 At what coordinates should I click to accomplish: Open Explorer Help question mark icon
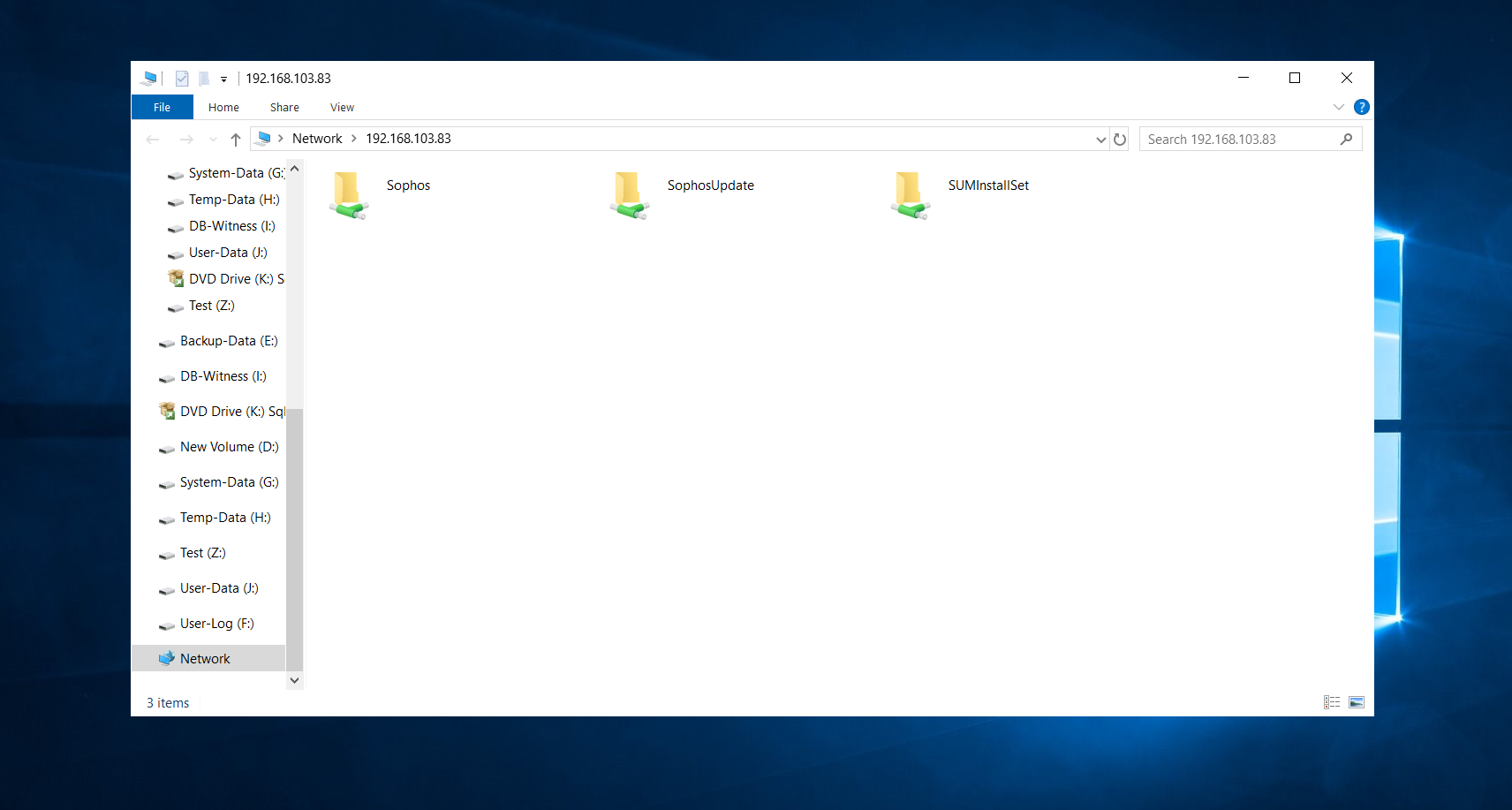click(x=1362, y=107)
